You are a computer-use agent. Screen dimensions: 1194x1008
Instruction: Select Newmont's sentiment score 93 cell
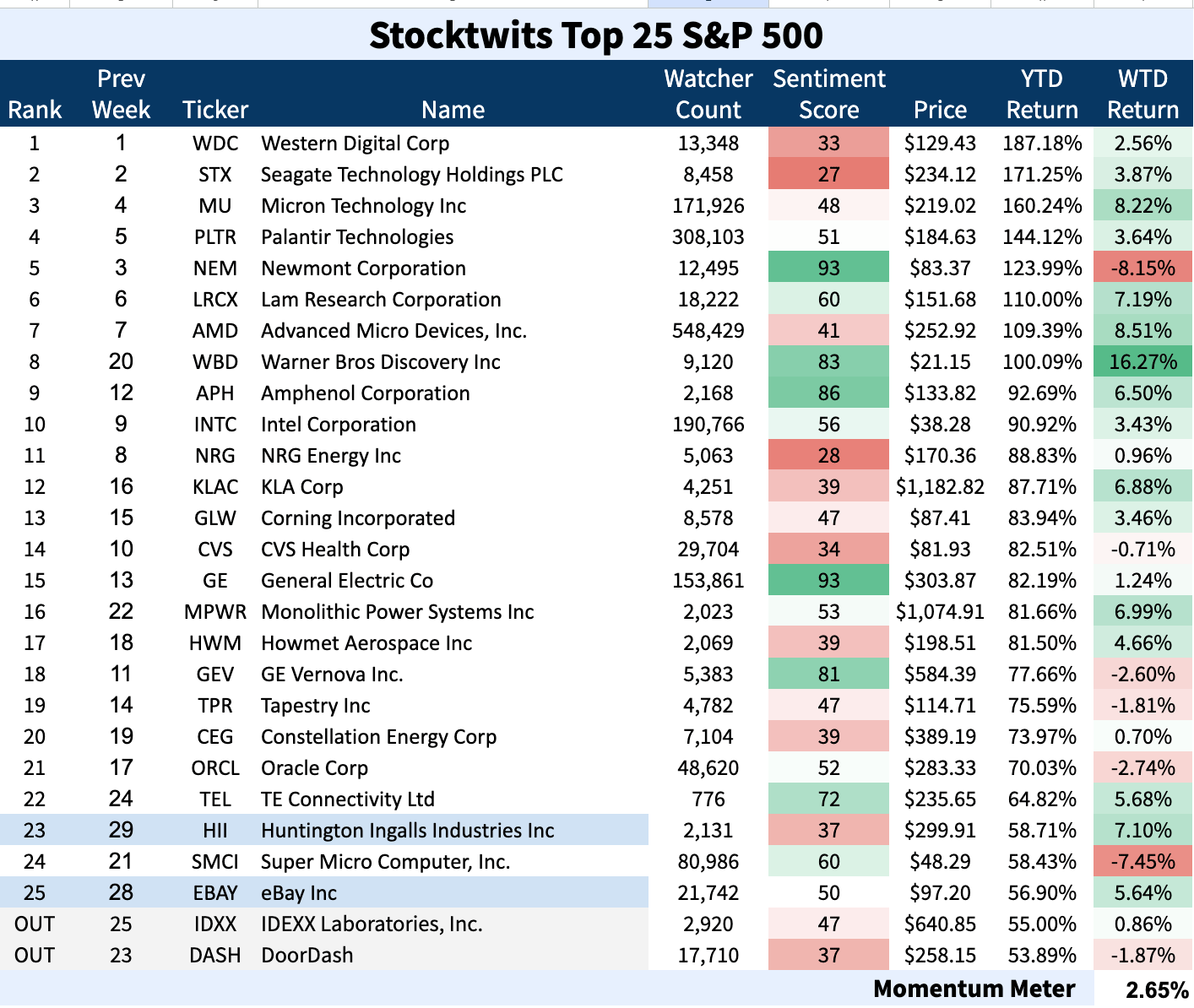click(829, 268)
